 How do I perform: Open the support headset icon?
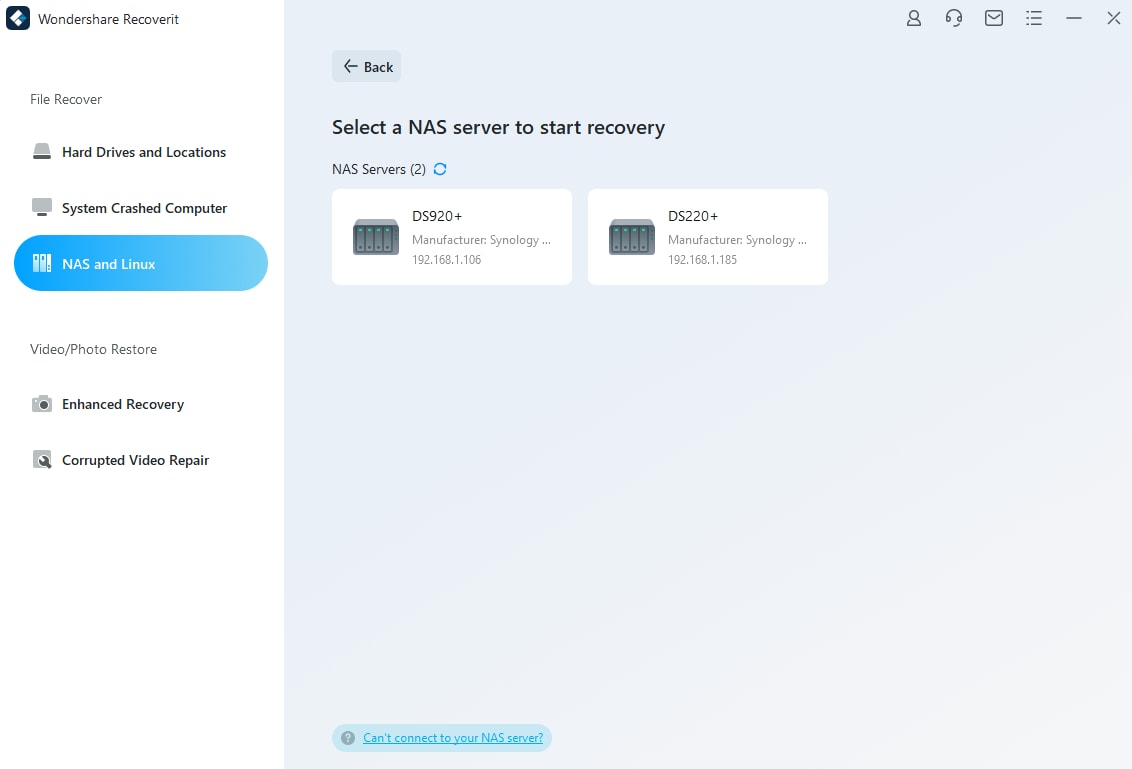click(953, 18)
